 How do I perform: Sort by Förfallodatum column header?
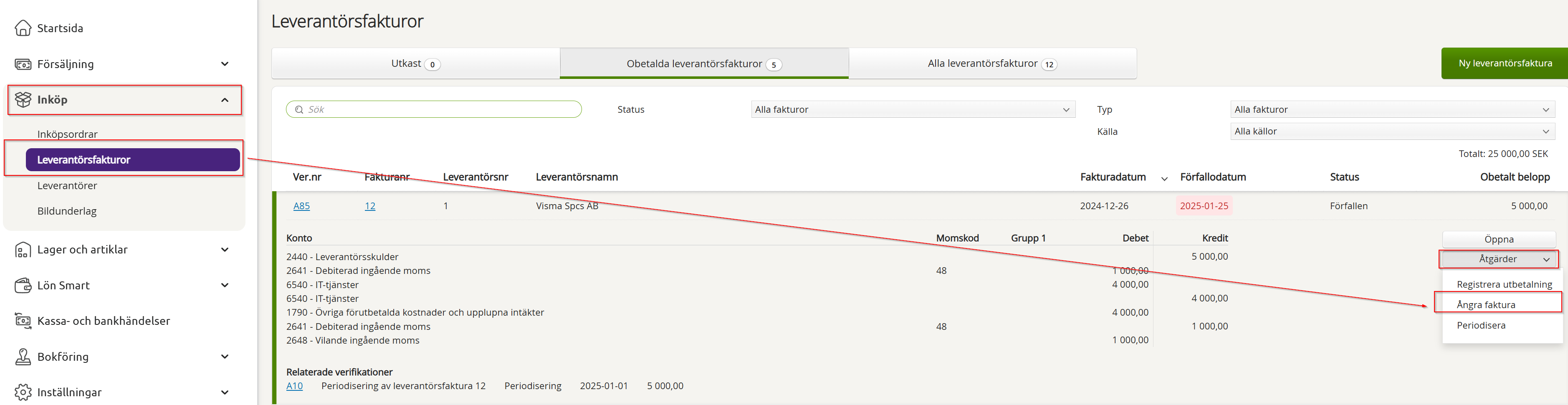(1212, 177)
